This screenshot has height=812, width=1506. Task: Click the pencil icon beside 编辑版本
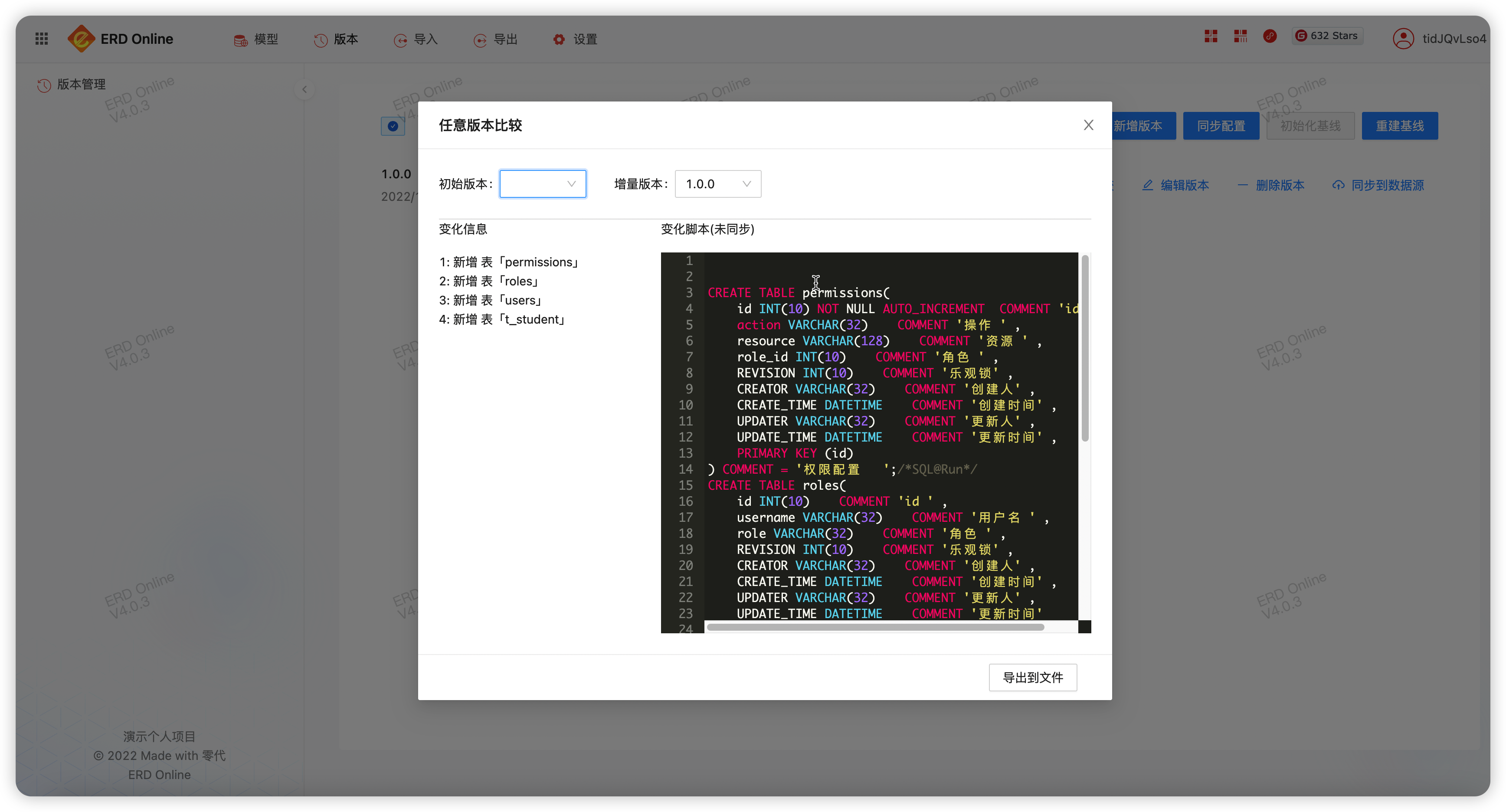pos(1148,185)
